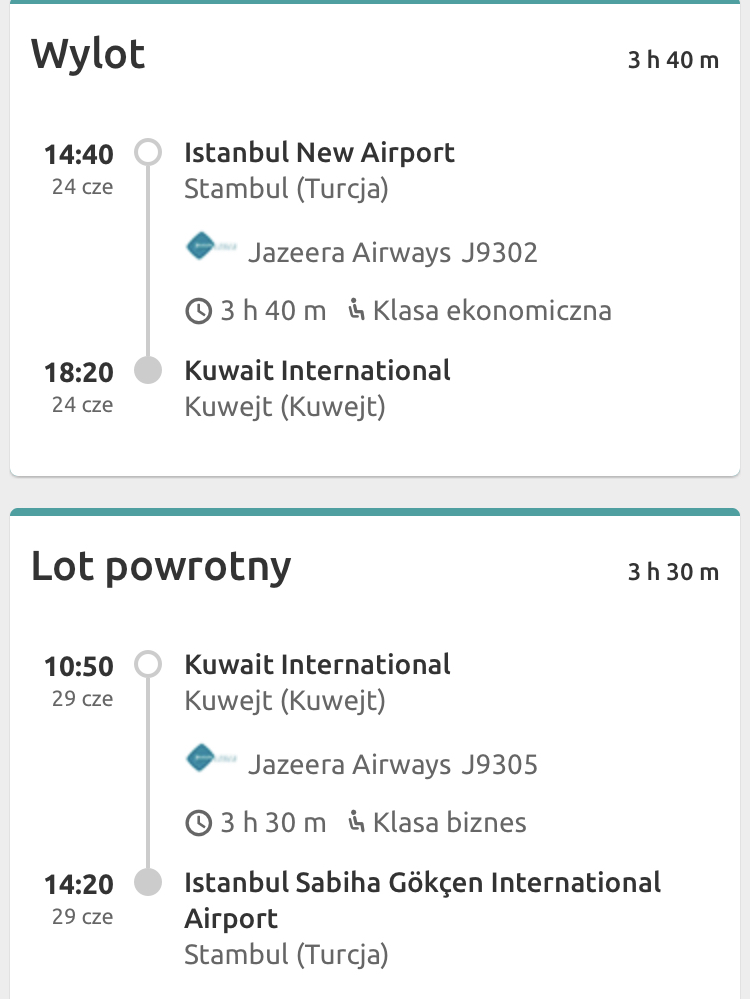Click the clock icon beside 3 h 30 m
Viewport: 750px width, 999px height.
tap(198, 823)
